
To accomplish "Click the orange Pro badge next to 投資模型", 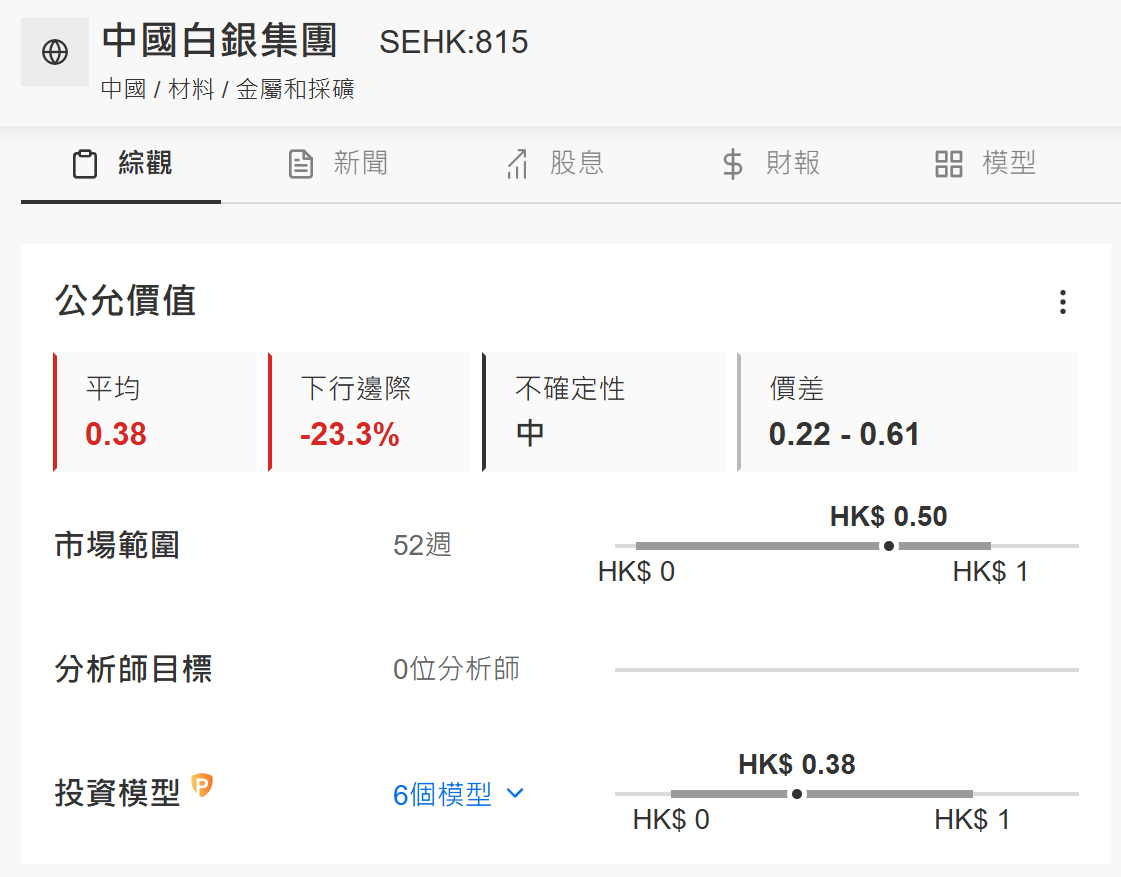I will pyautogui.click(x=202, y=786).
